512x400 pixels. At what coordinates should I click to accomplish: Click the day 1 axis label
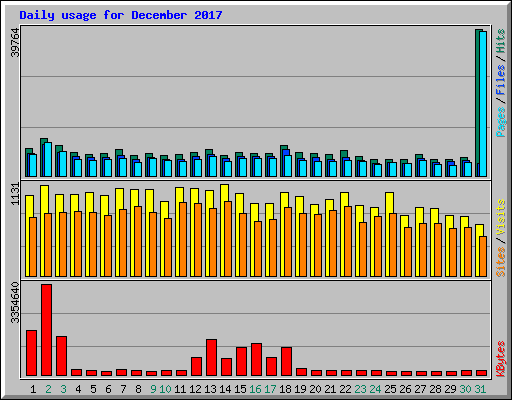[33, 389]
